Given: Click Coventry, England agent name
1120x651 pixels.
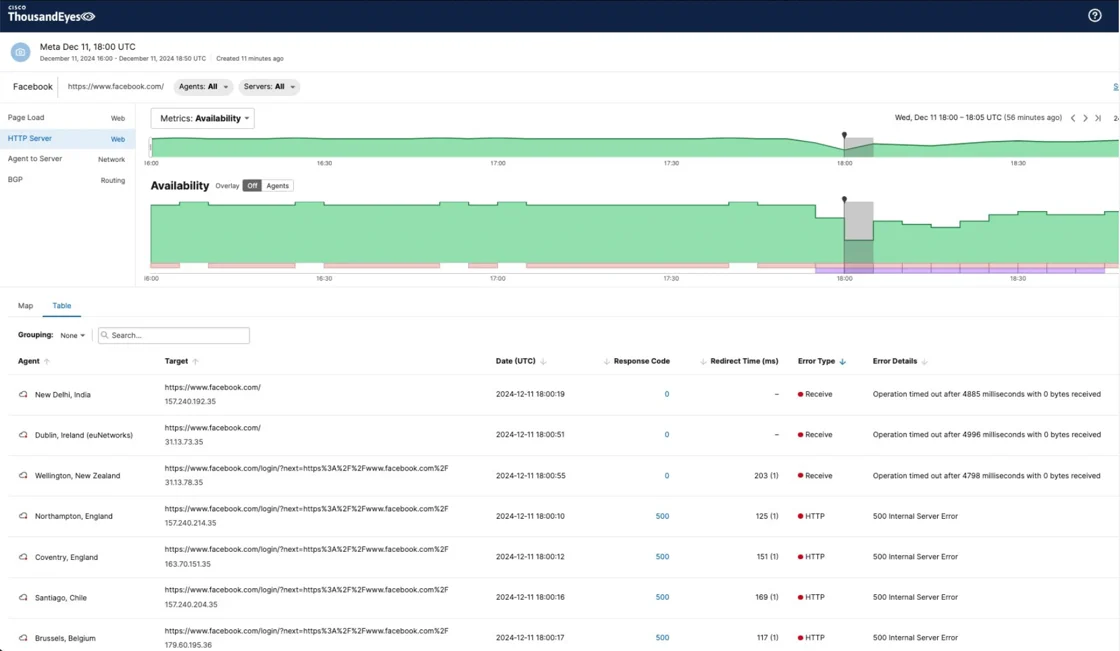Looking at the screenshot, I should pos(66,557).
